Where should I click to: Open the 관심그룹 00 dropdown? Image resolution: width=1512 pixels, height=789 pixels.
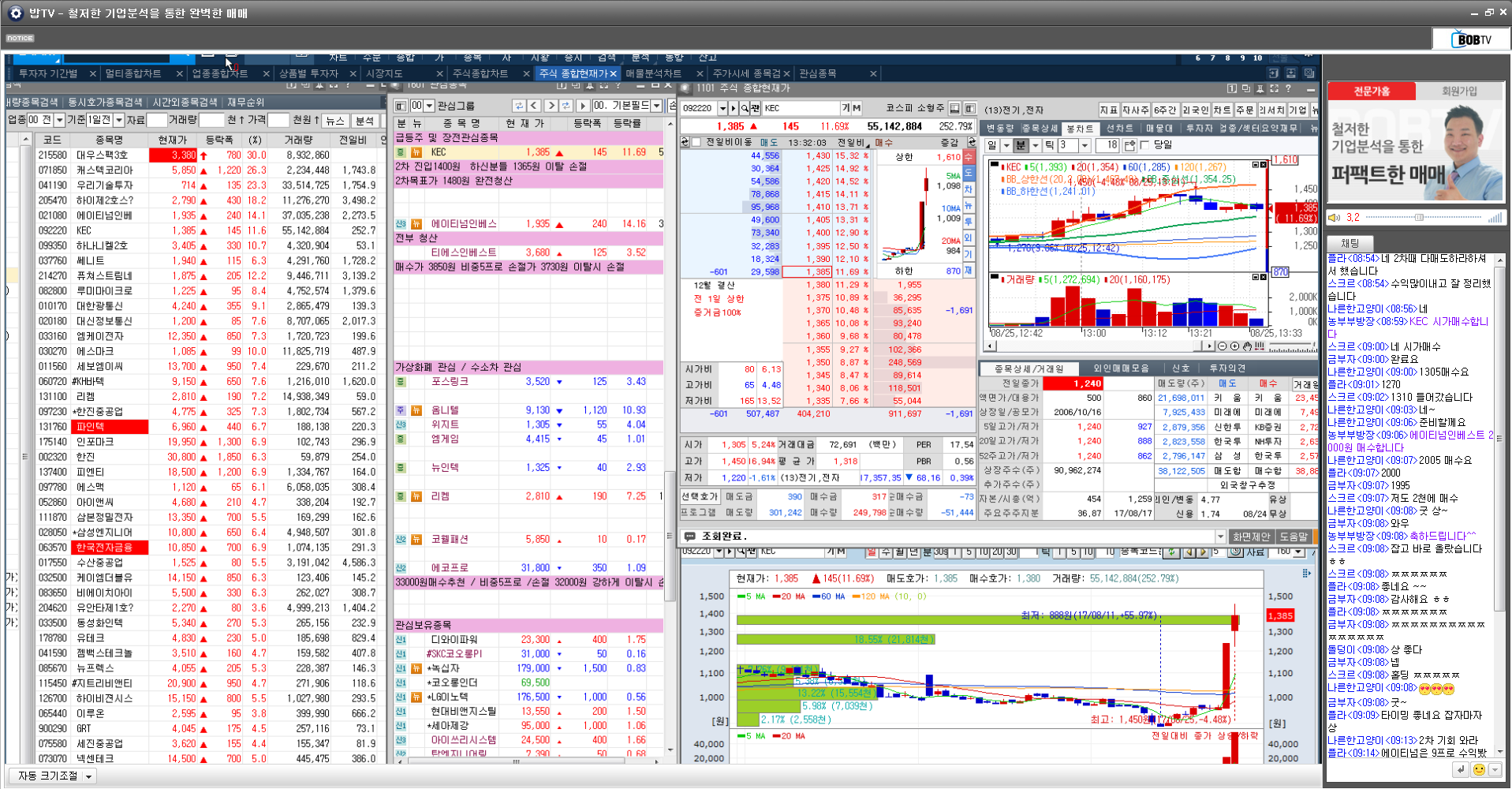[x=429, y=106]
